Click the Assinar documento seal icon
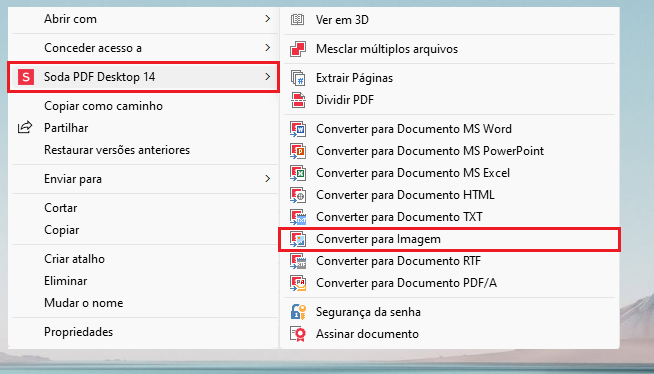Viewport: 654px width, 374px height. [x=298, y=334]
